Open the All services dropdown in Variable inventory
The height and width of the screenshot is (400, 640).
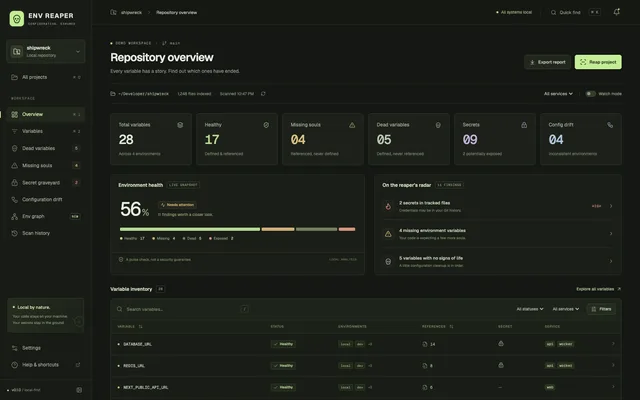(x=566, y=309)
